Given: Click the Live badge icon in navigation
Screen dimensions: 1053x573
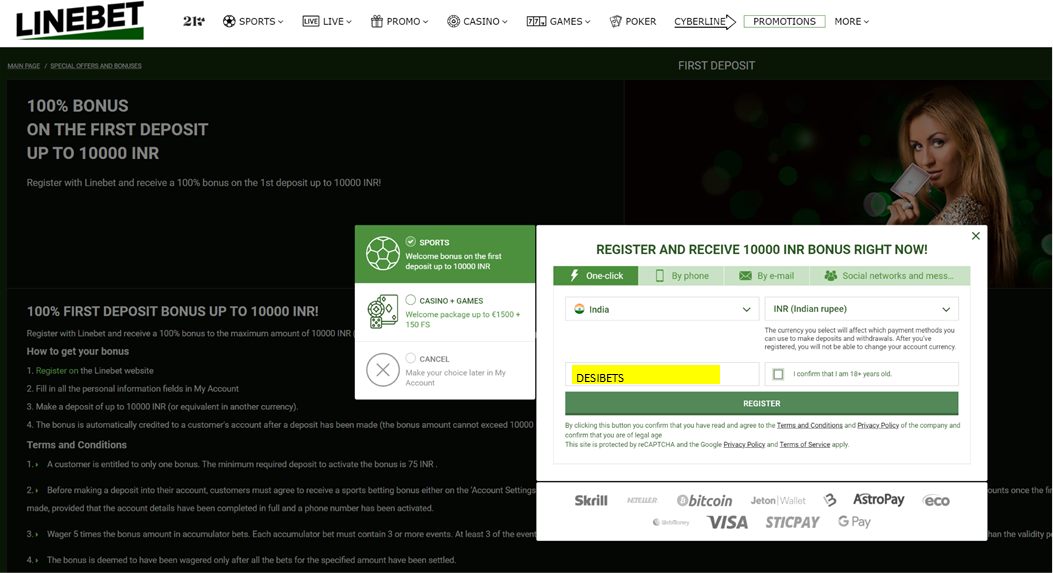Looking at the screenshot, I should click(x=310, y=21).
